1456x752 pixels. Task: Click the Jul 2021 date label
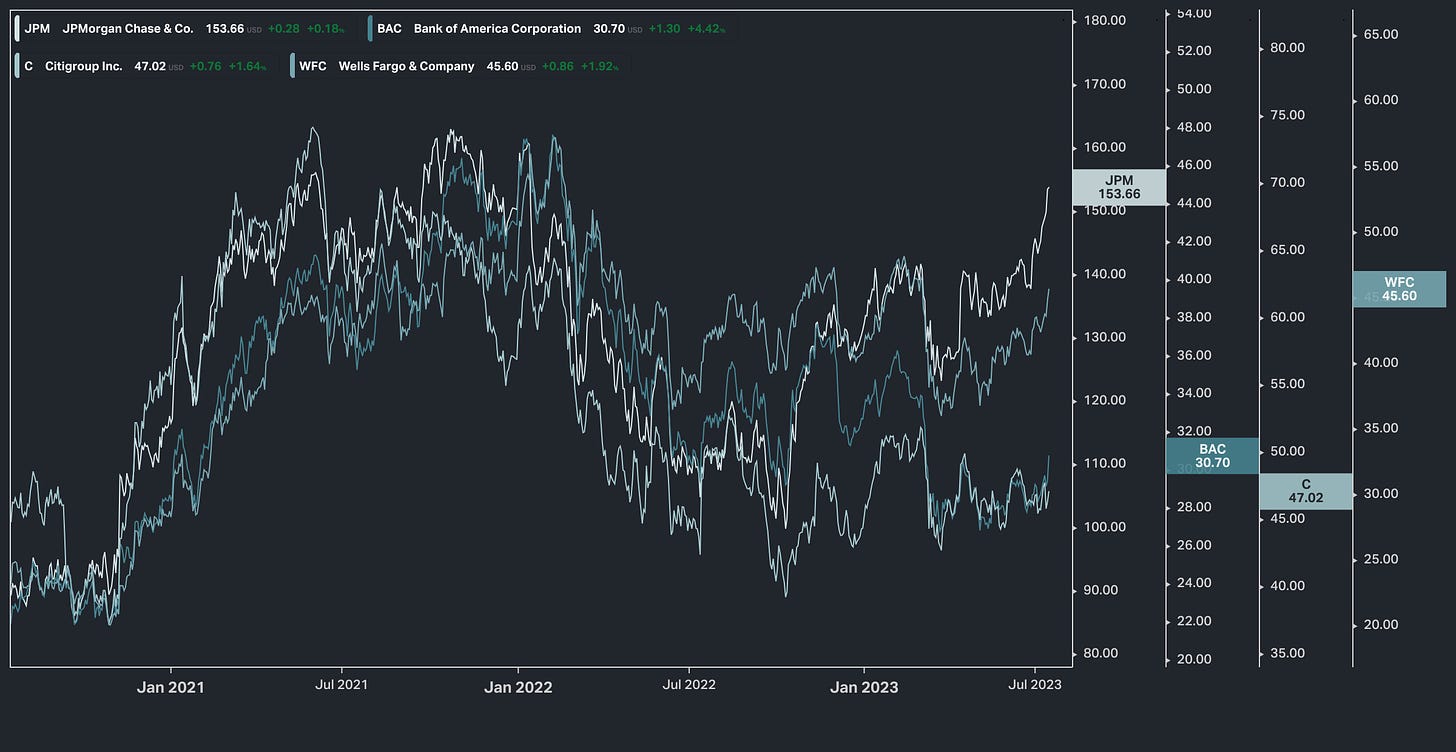pos(341,685)
